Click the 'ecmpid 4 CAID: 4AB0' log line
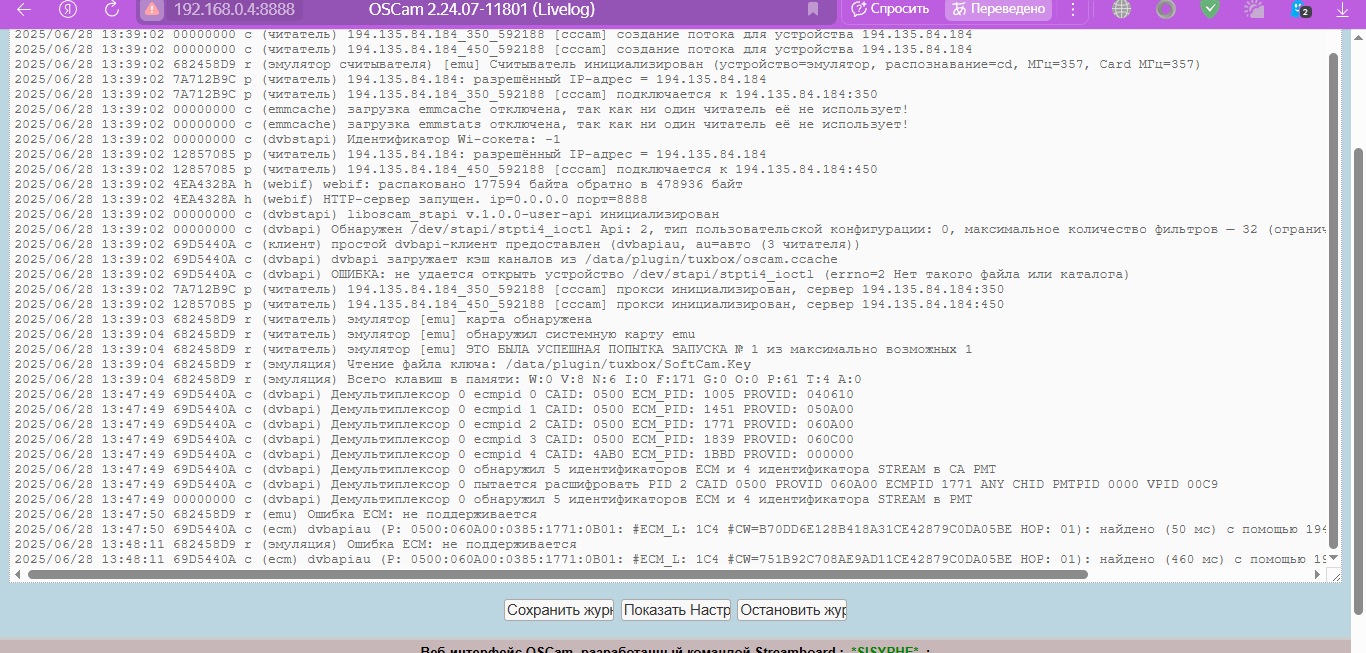Image resolution: width=1366 pixels, height=653 pixels. point(435,454)
